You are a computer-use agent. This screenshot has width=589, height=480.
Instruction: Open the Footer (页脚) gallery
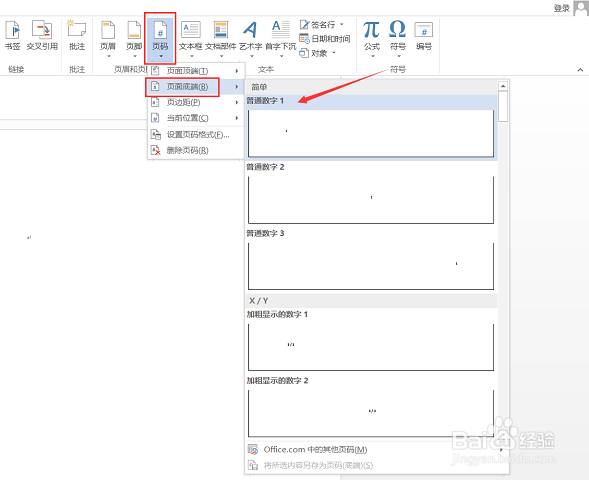pyautogui.click(x=134, y=30)
